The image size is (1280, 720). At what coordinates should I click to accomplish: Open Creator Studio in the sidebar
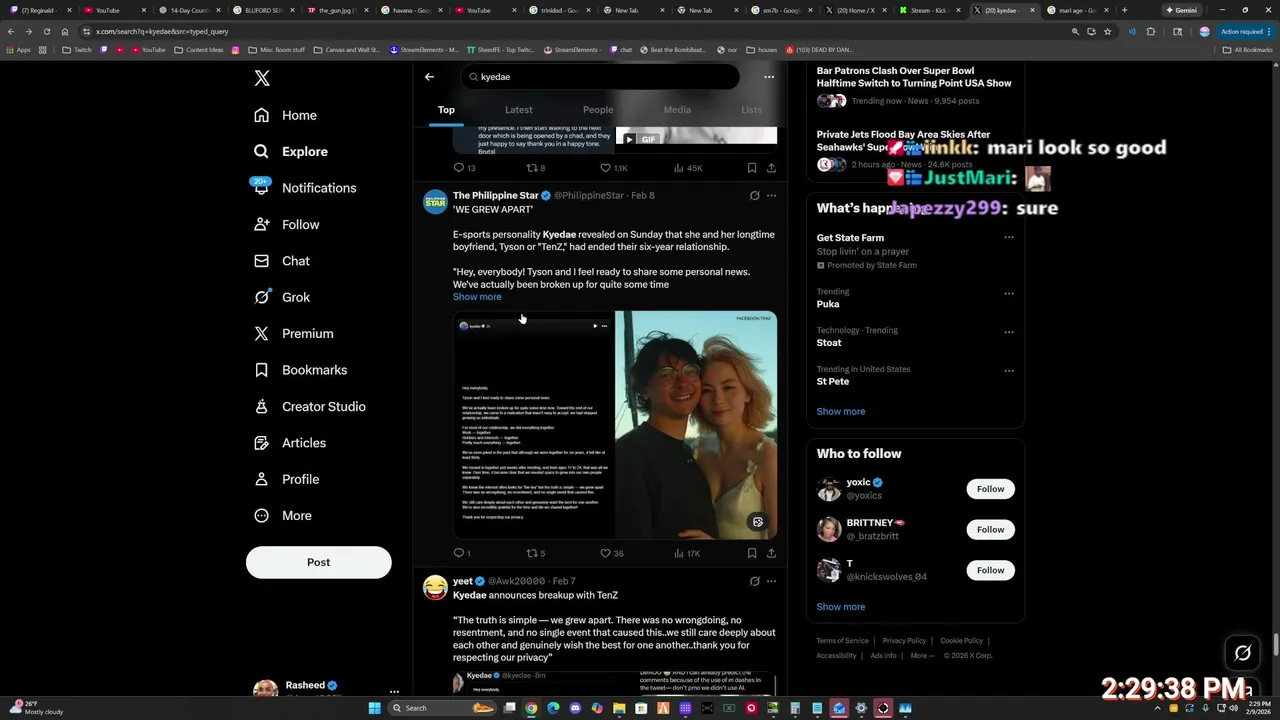(309, 407)
